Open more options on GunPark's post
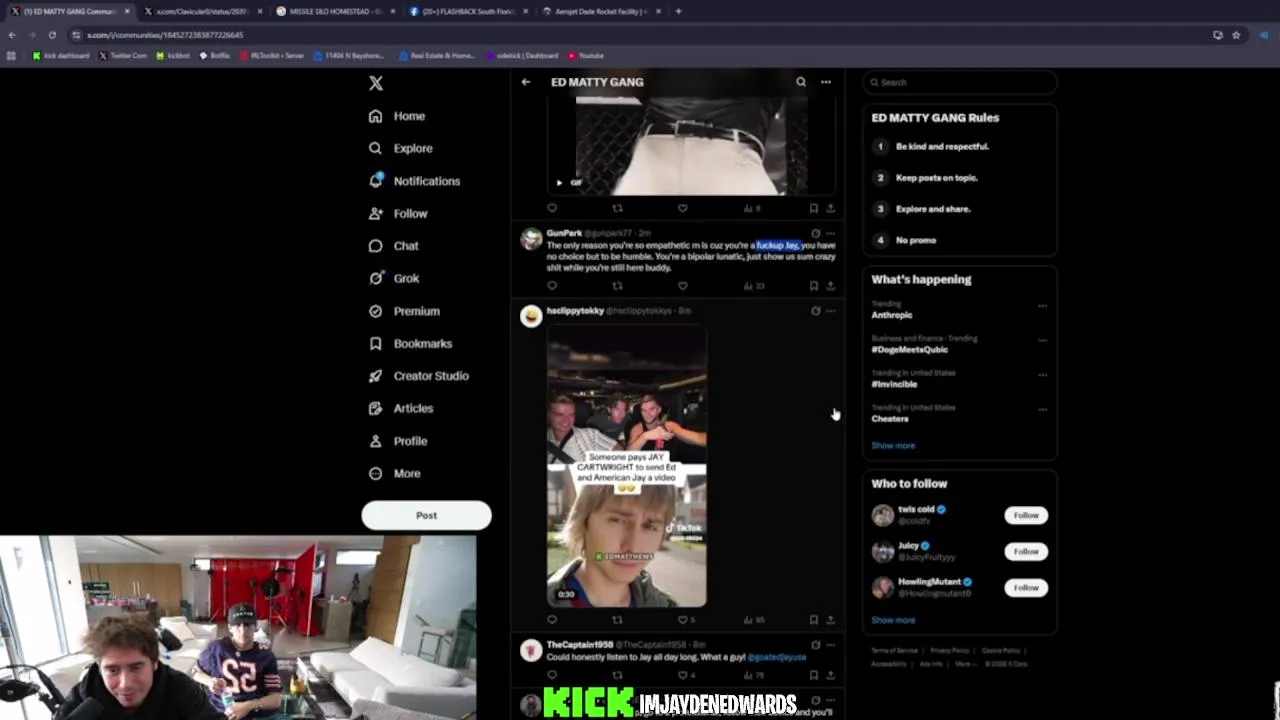 (830, 233)
